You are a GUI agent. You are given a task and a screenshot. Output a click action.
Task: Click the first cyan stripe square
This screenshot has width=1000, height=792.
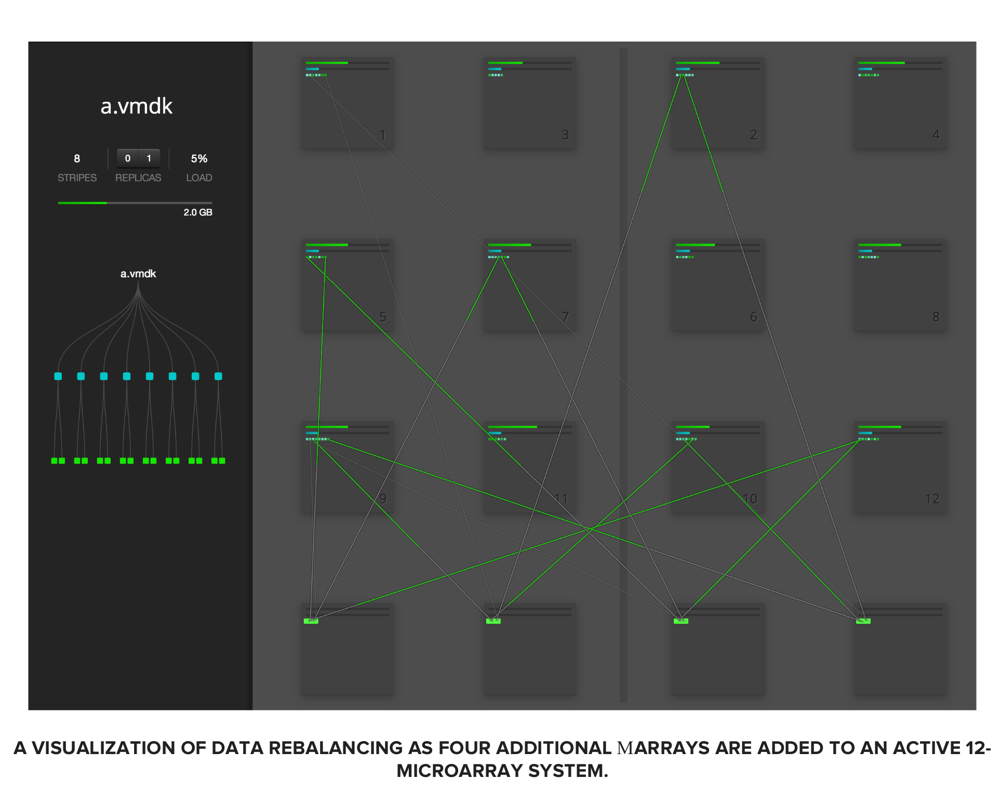58,376
